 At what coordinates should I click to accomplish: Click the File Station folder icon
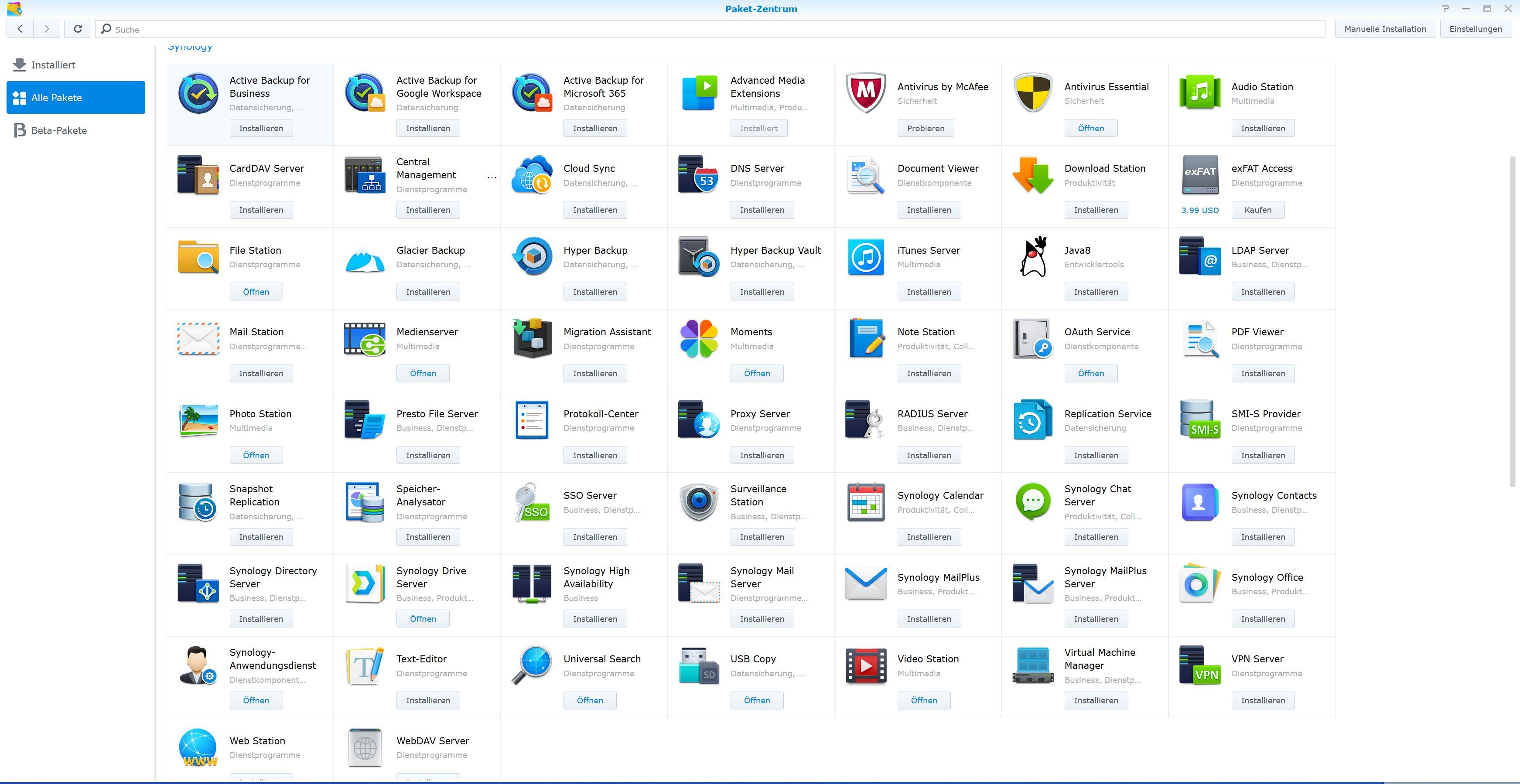tap(198, 257)
